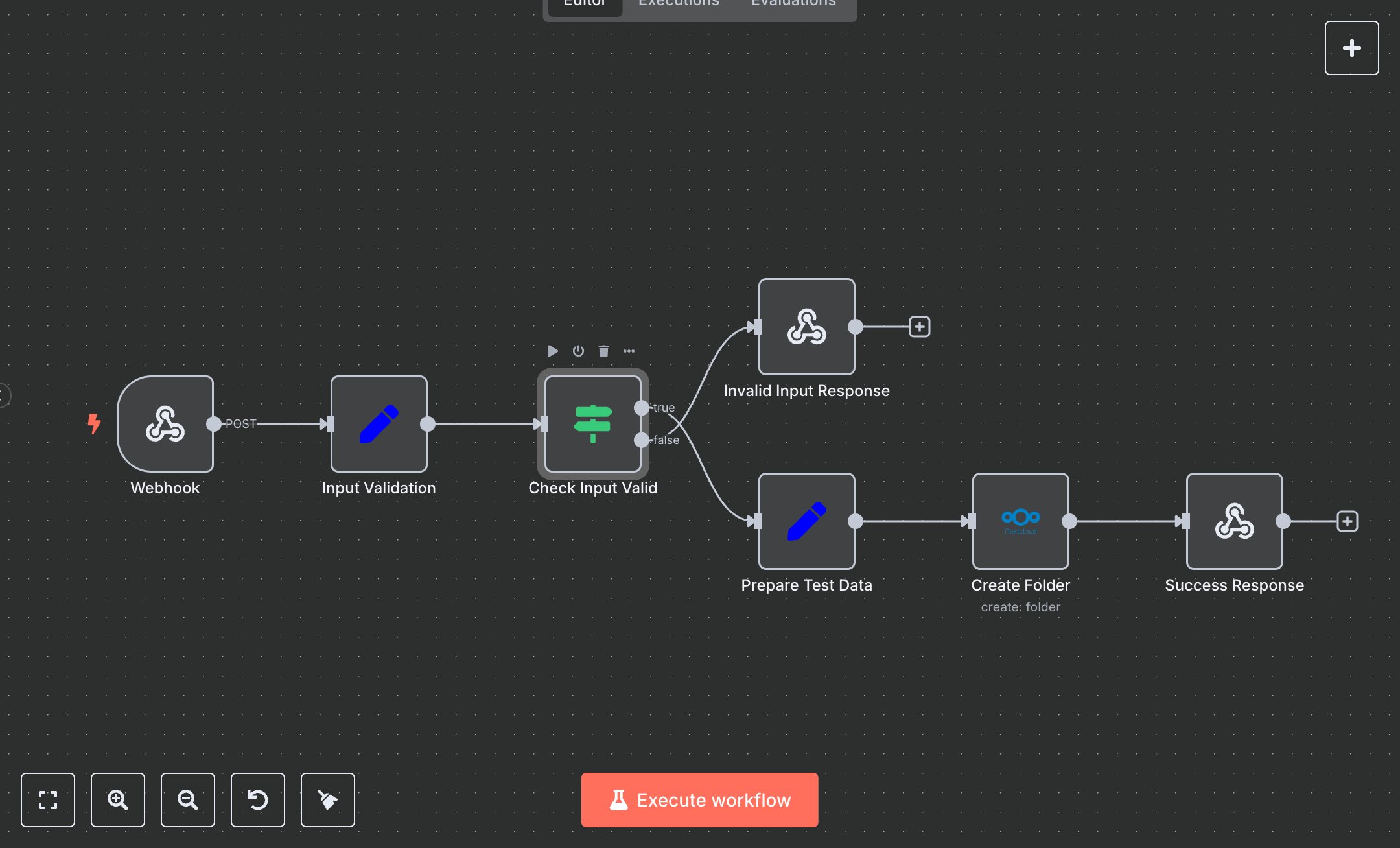Screen dimensions: 1400x848
Task: Click the Nextcloud Create Folder node
Action: coord(1020,521)
